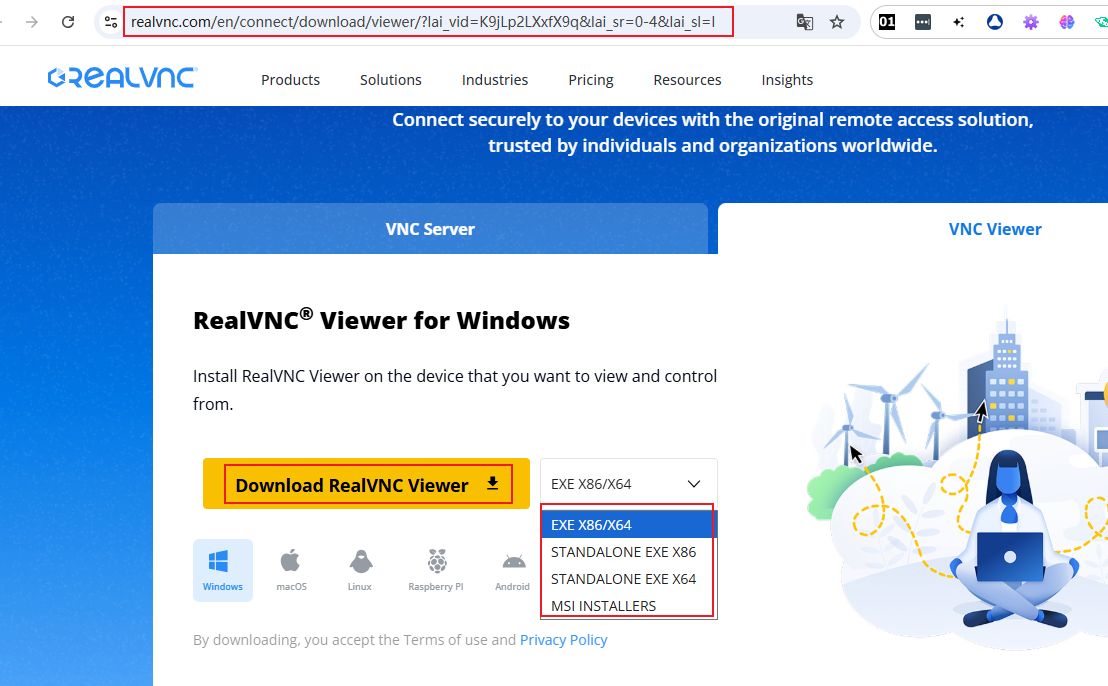Screen dimensions: 1108x686
Task: Choose the macOS platform icon
Action: [x=291, y=570]
